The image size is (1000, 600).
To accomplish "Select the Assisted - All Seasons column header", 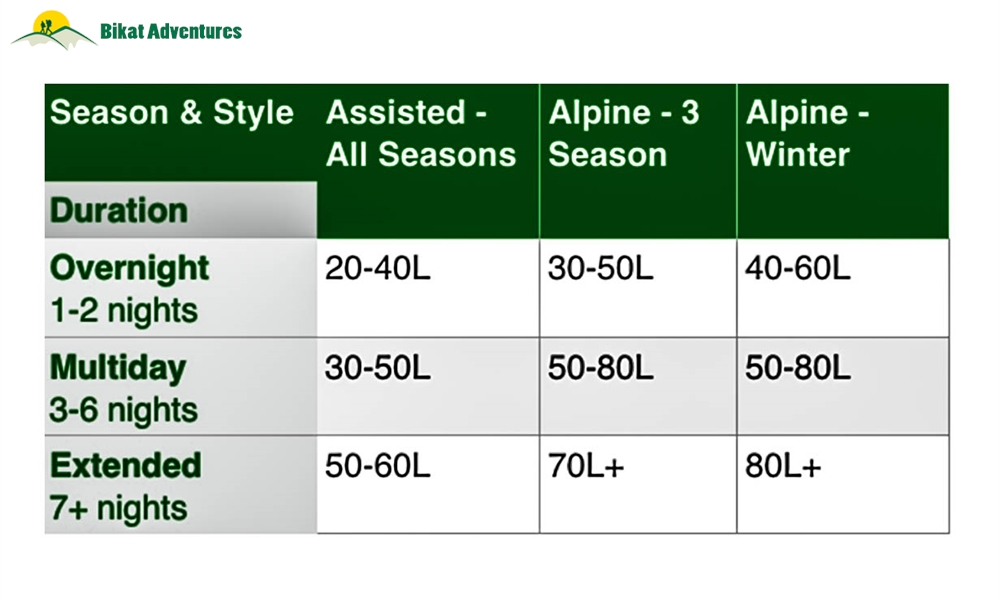I will 428,161.
